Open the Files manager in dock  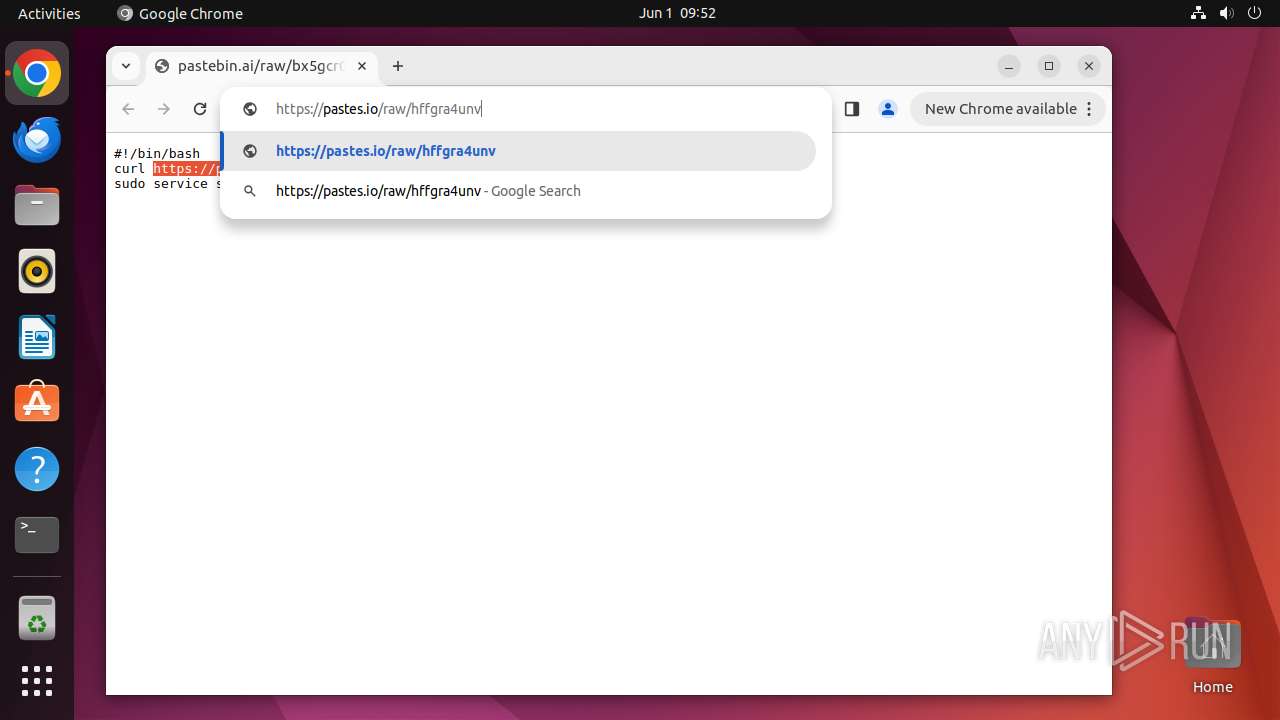(x=37, y=206)
